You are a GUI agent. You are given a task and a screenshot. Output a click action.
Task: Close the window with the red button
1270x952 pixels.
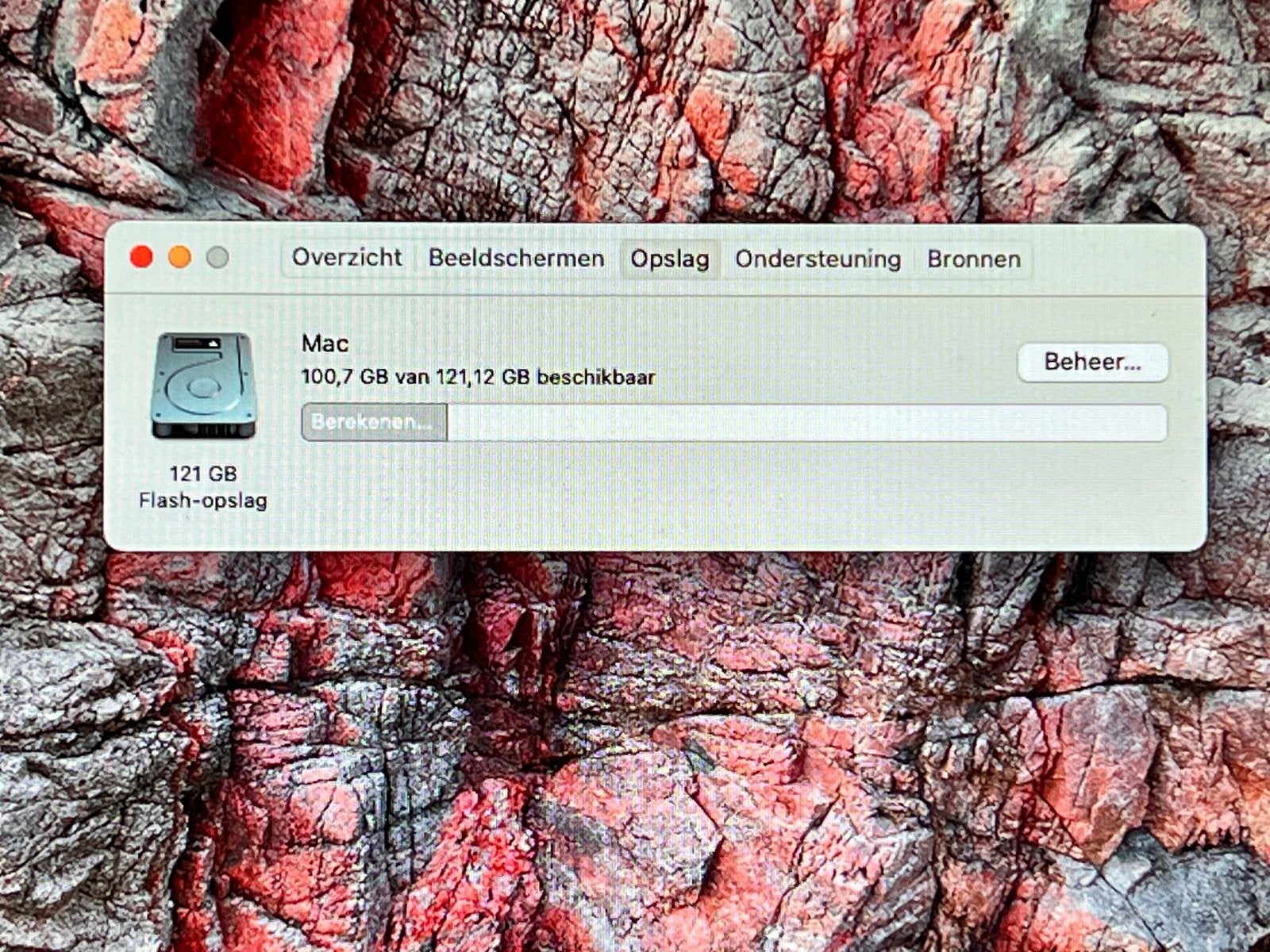pos(141,257)
